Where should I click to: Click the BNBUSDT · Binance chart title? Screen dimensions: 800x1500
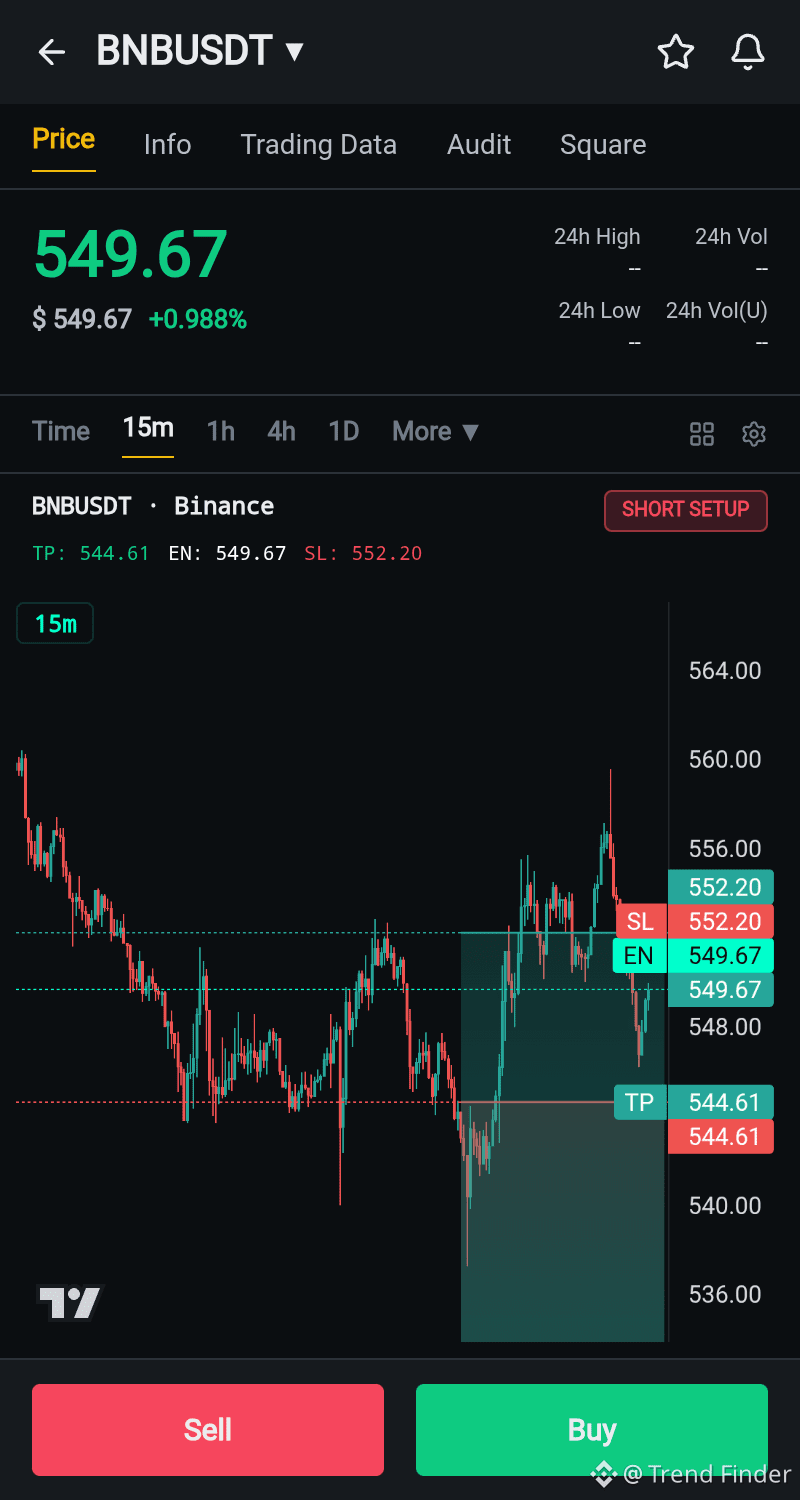pos(153,506)
